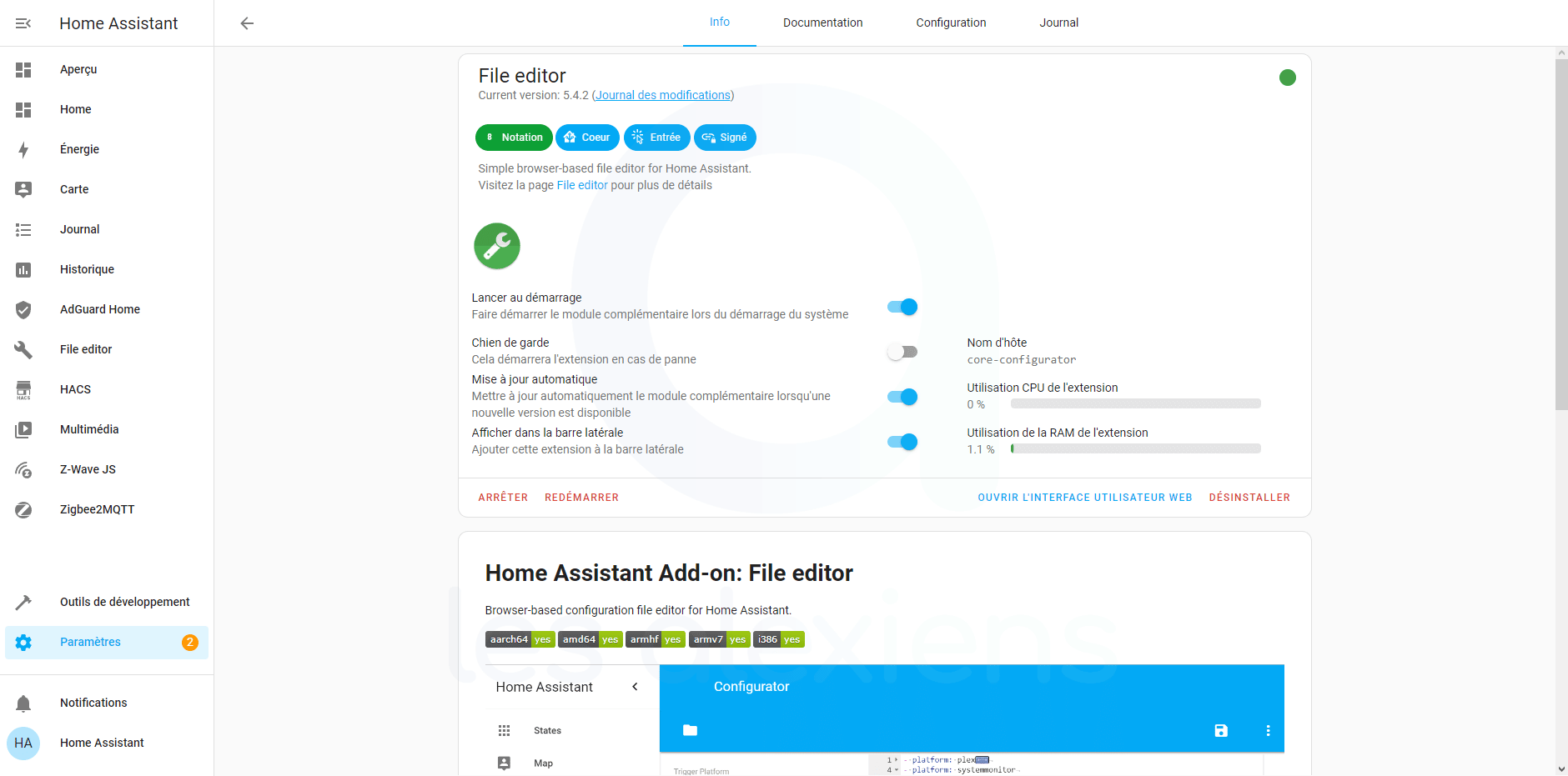Click the Home Assistant sidebar title
The width and height of the screenshot is (1568, 776).
[118, 23]
